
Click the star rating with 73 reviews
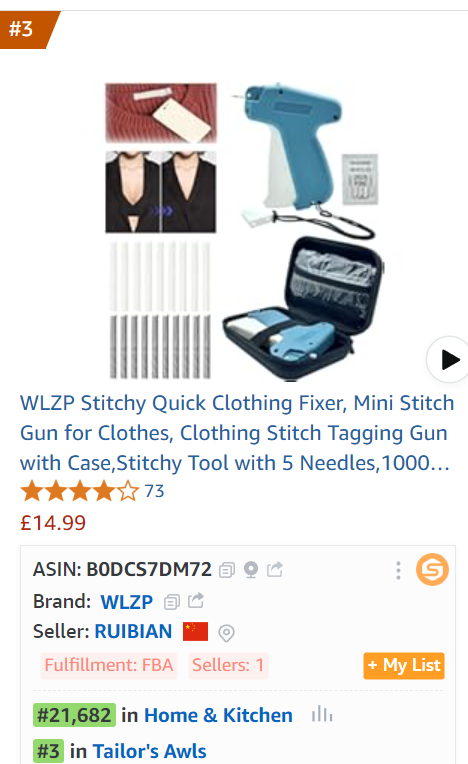(x=92, y=491)
